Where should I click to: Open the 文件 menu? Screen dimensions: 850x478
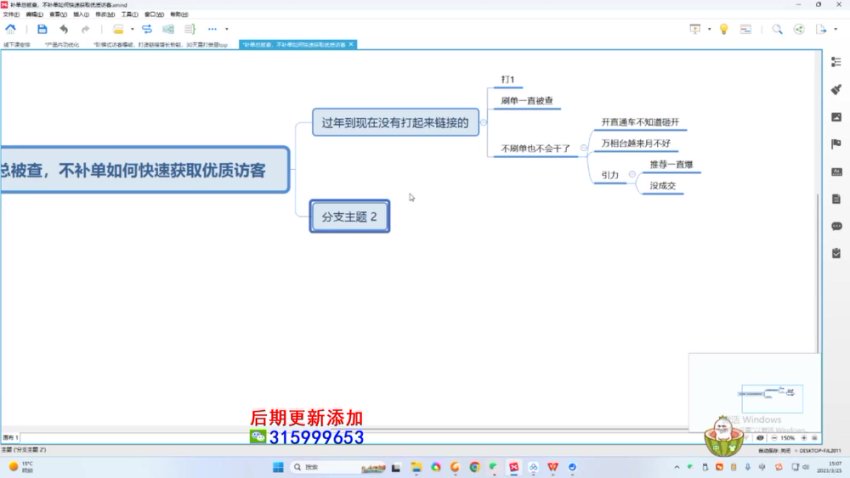click(x=10, y=15)
